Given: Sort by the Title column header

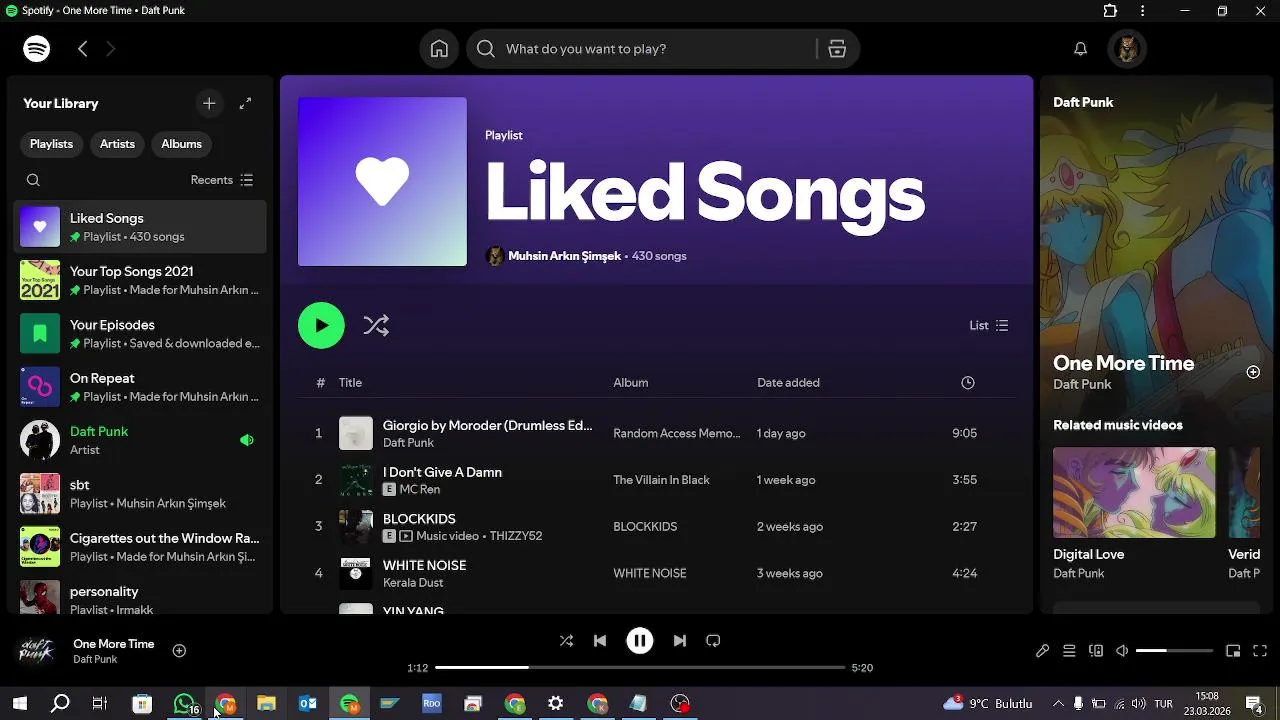Looking at the screenshot, I should [x=350, y=383].
